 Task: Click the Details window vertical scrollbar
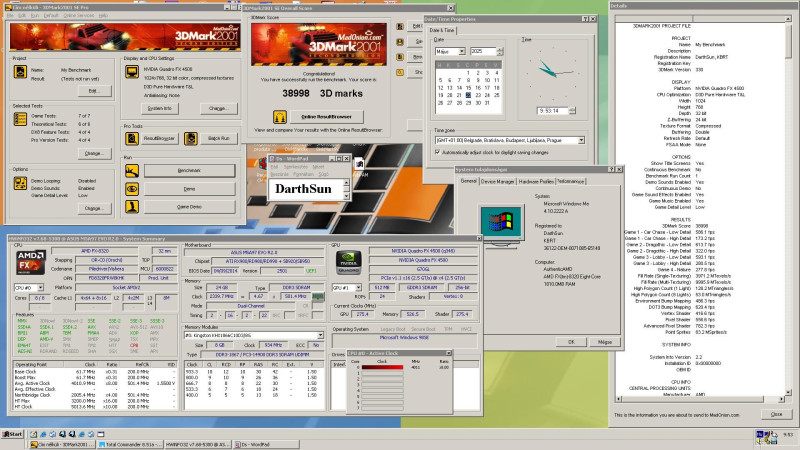pos(788,206)
